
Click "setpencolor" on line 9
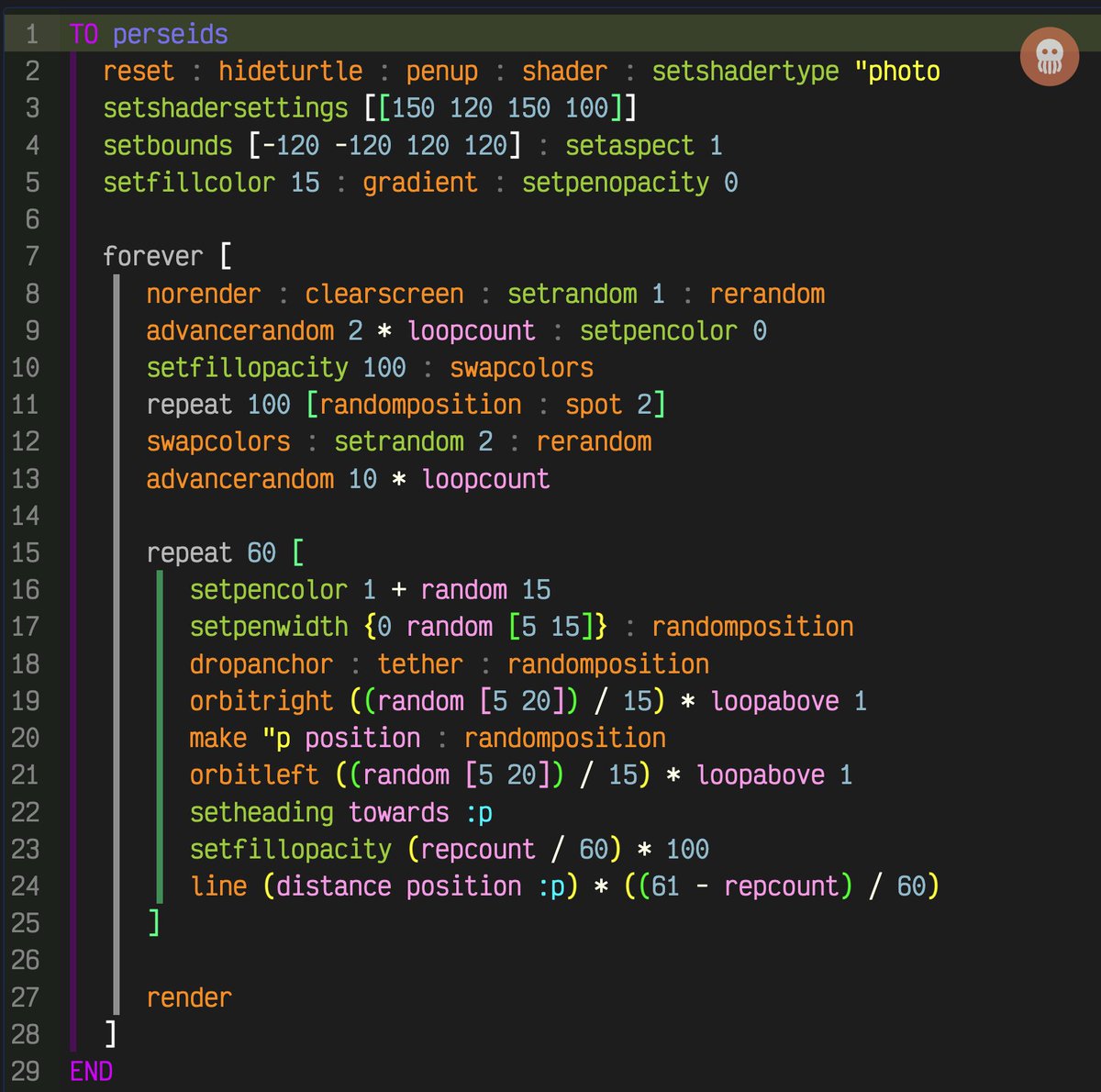[659, 331]
